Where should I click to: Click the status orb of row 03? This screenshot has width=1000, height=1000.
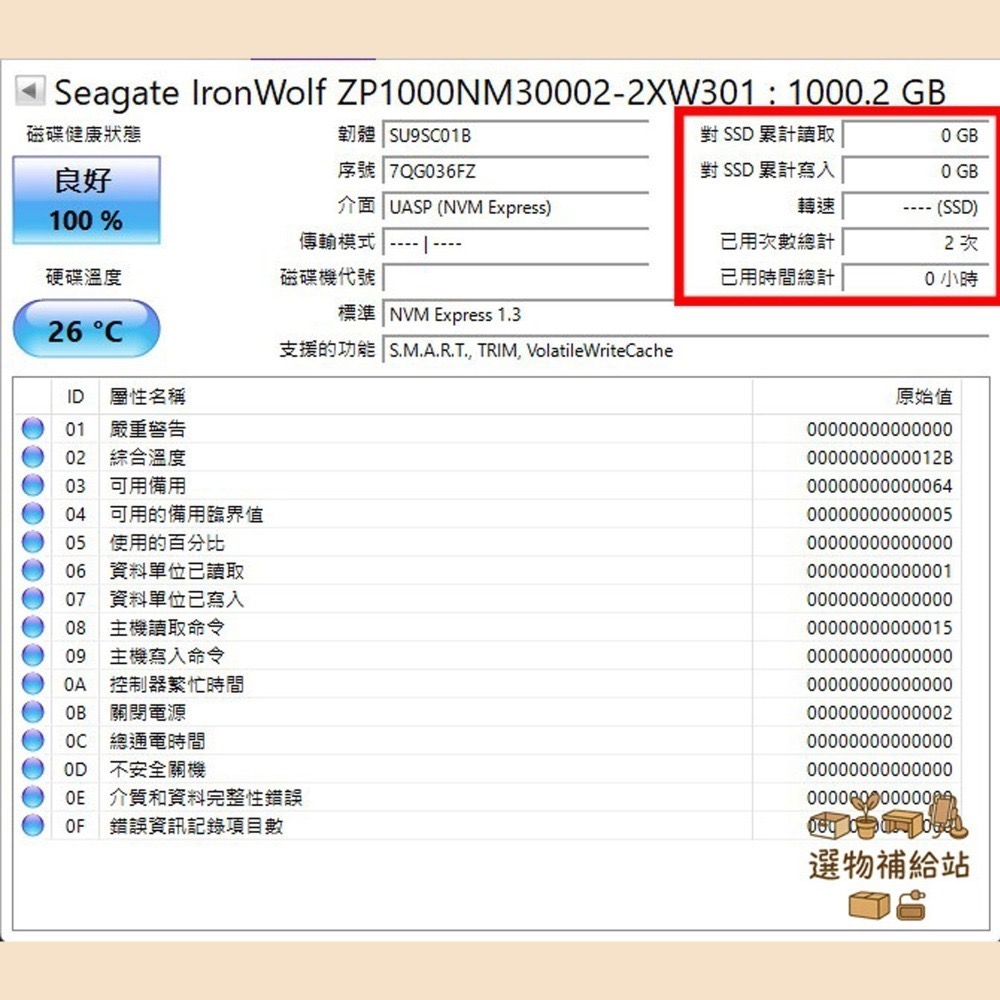(x=33, y=485)
